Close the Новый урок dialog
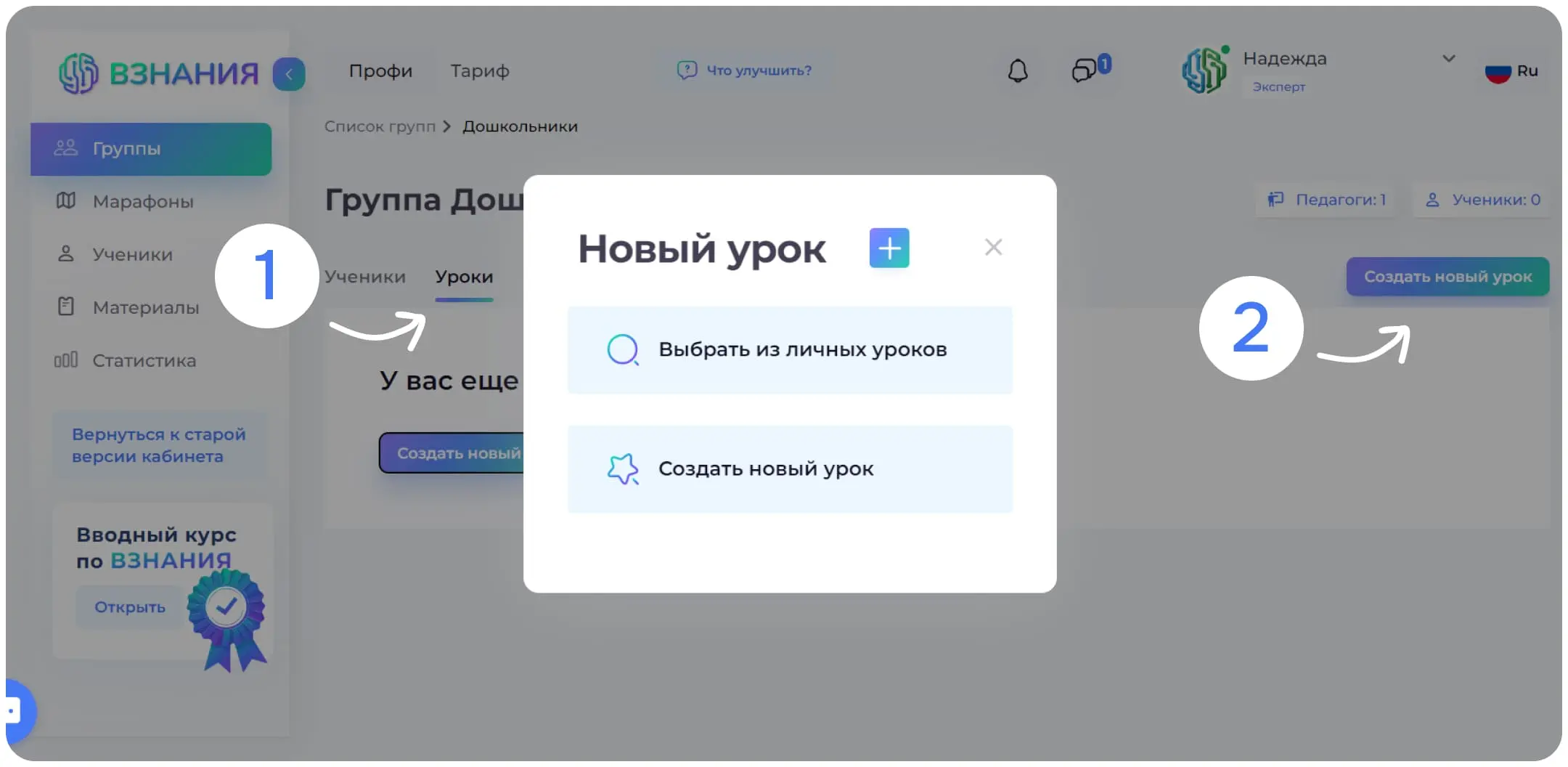The height and width of the screenshot is (767, 1568). pos(993,247)
